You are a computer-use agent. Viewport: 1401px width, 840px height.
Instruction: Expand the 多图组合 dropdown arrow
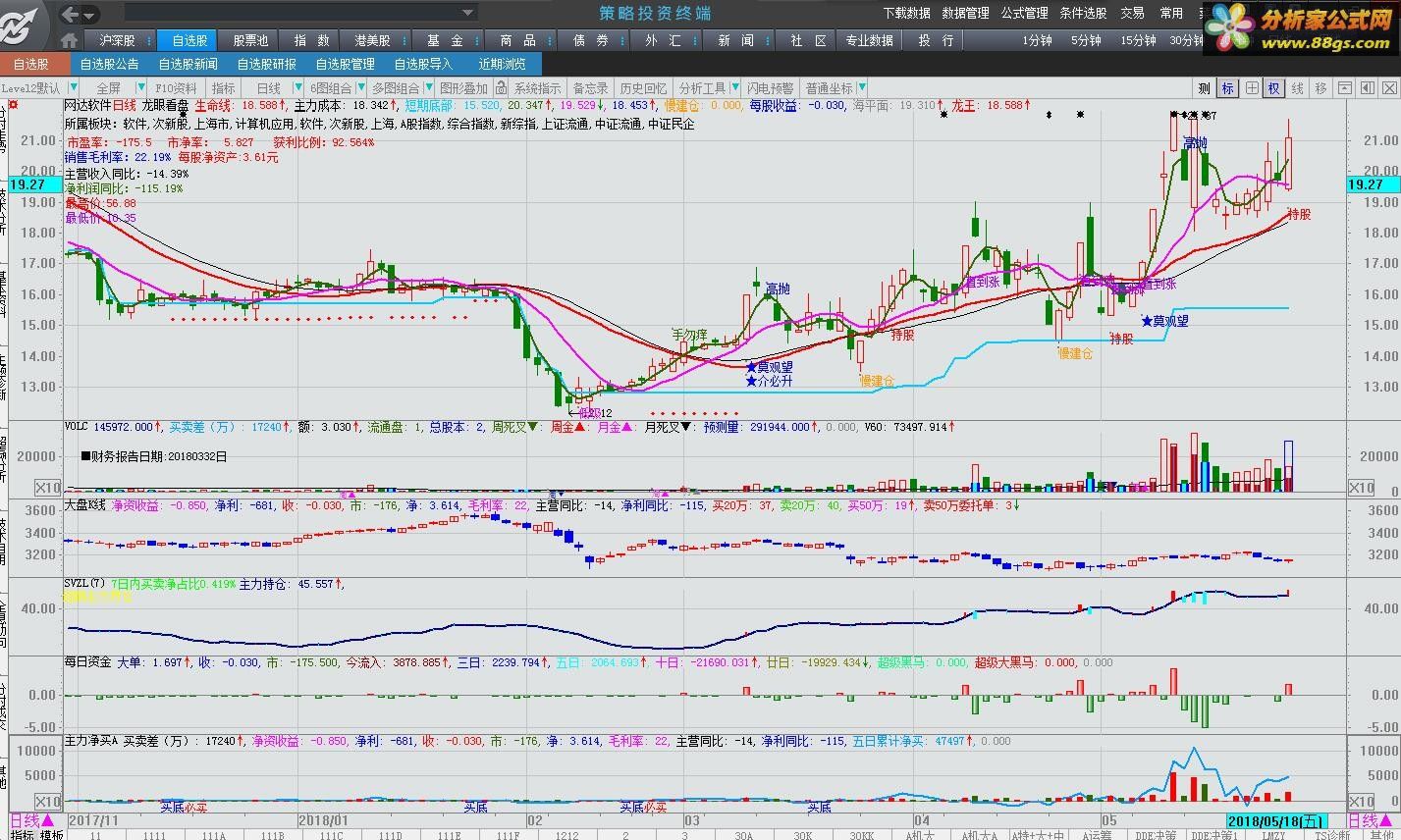coord(428,88)
